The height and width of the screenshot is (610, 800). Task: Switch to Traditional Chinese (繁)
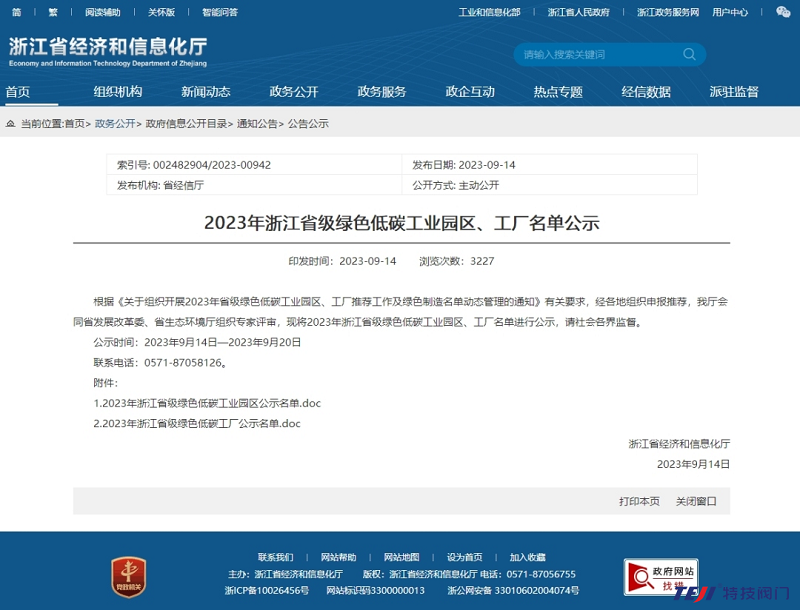click(x=52, y=12)
